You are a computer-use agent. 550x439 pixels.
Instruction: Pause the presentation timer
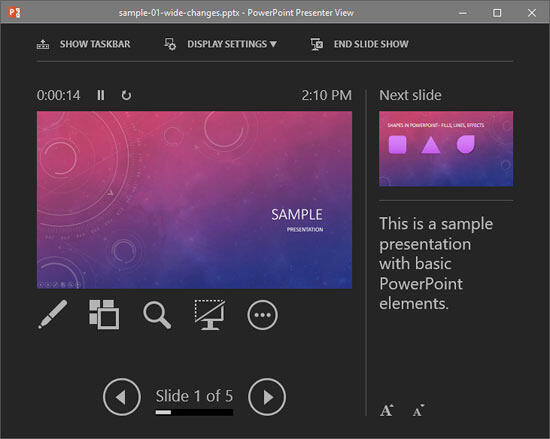click(101, 95)
